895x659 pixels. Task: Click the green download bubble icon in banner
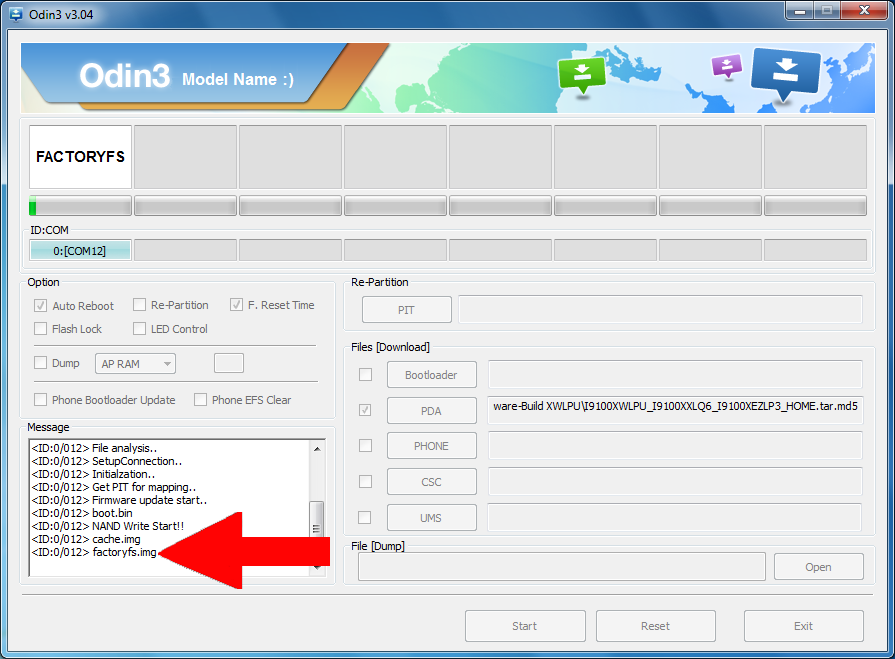pos(582,75)
